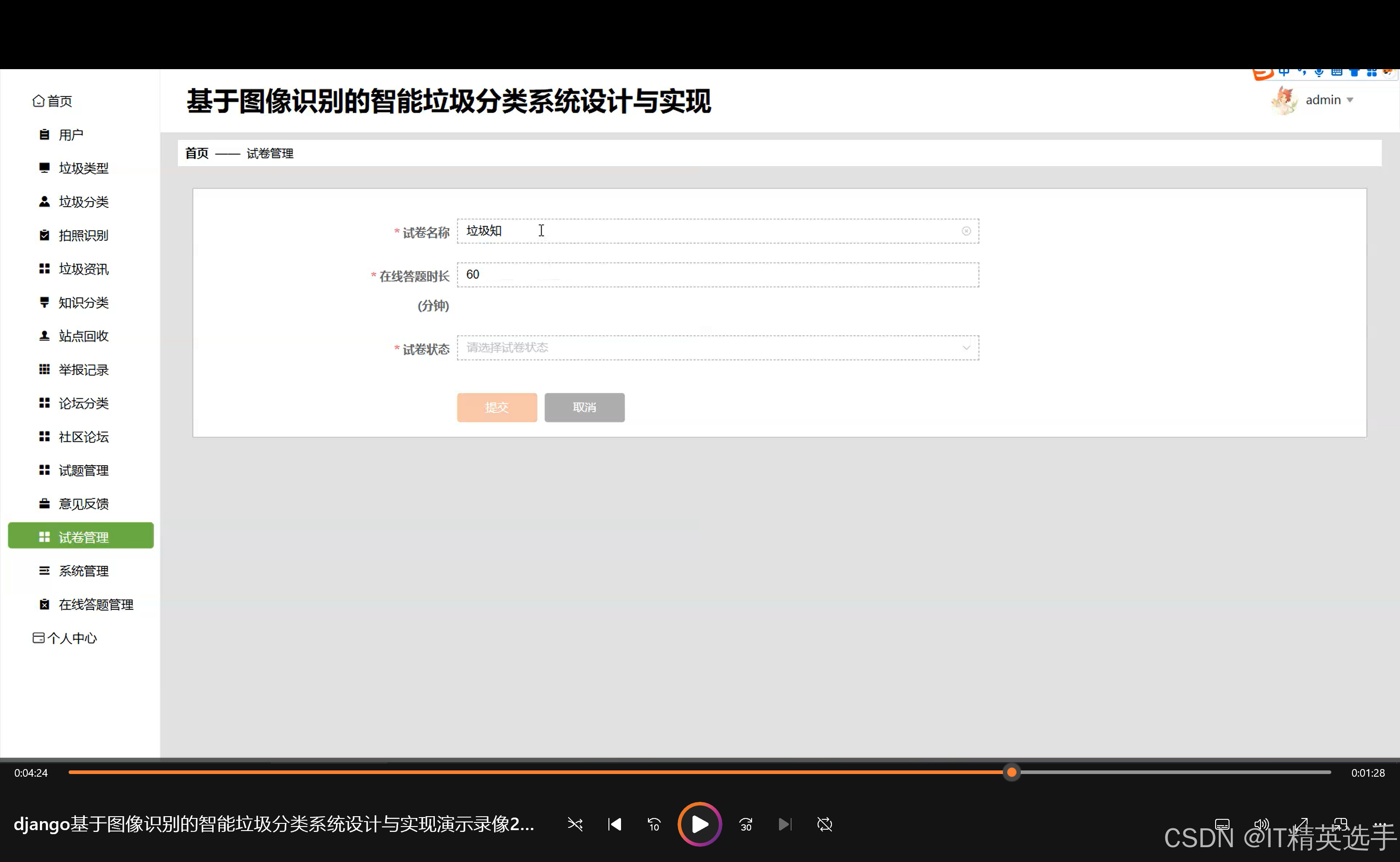This screenshot has height=862, width=1400.
Task: Open the 试卷状态 select dropdown
Action: (718, 348)
